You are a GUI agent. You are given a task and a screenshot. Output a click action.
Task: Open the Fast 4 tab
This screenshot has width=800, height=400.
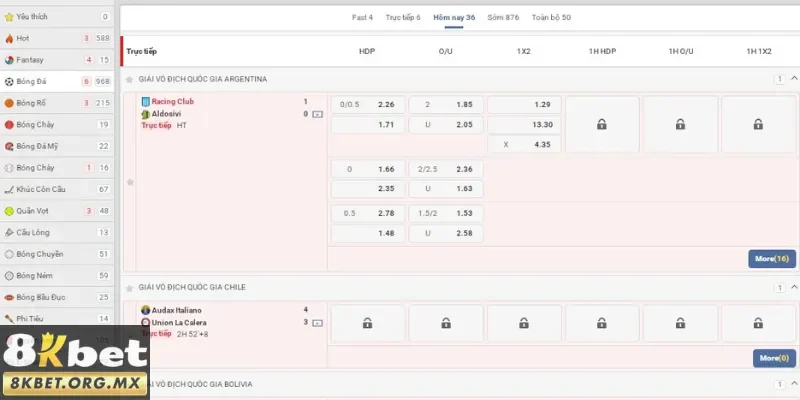tap(362, 18)
